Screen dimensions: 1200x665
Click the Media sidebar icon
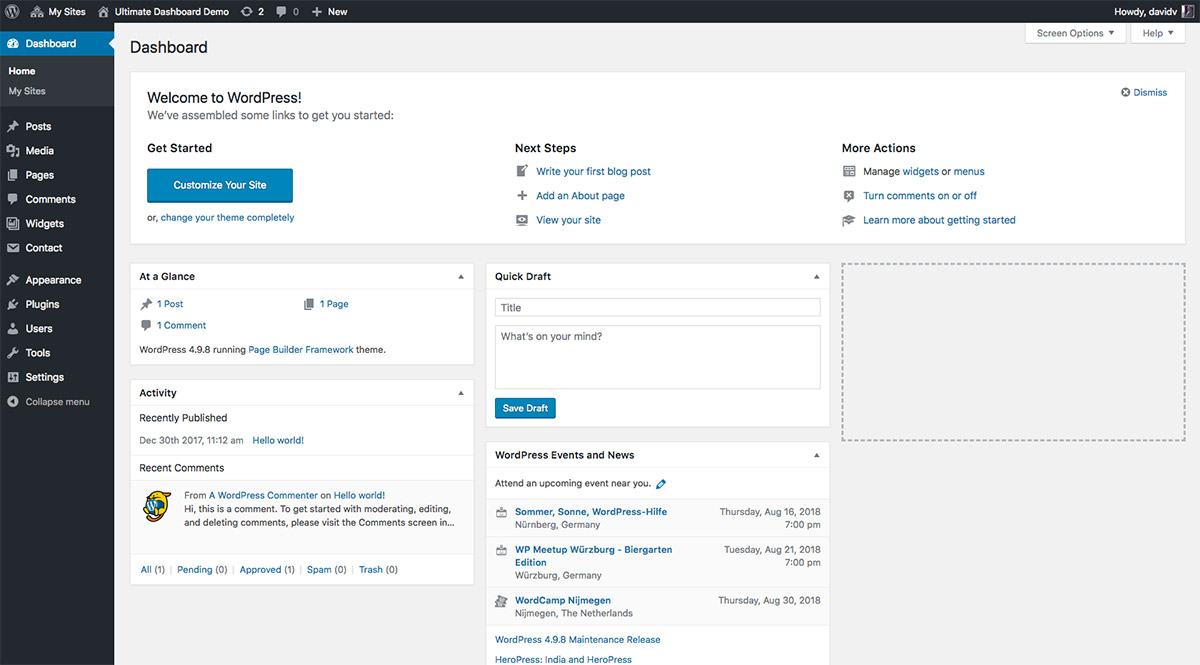(13, 151)
